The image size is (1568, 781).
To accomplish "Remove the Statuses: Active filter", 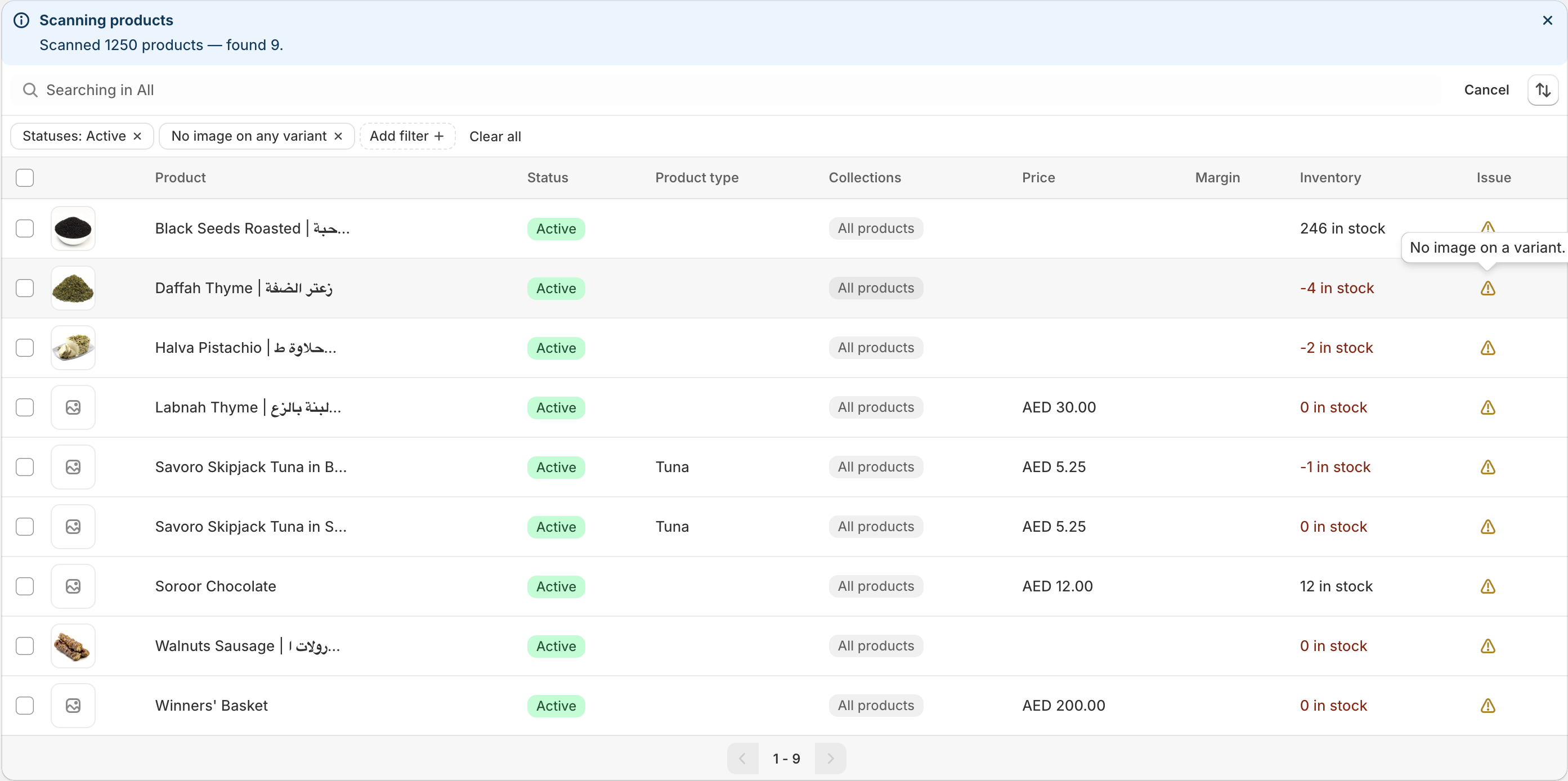I will coord(137,136).
